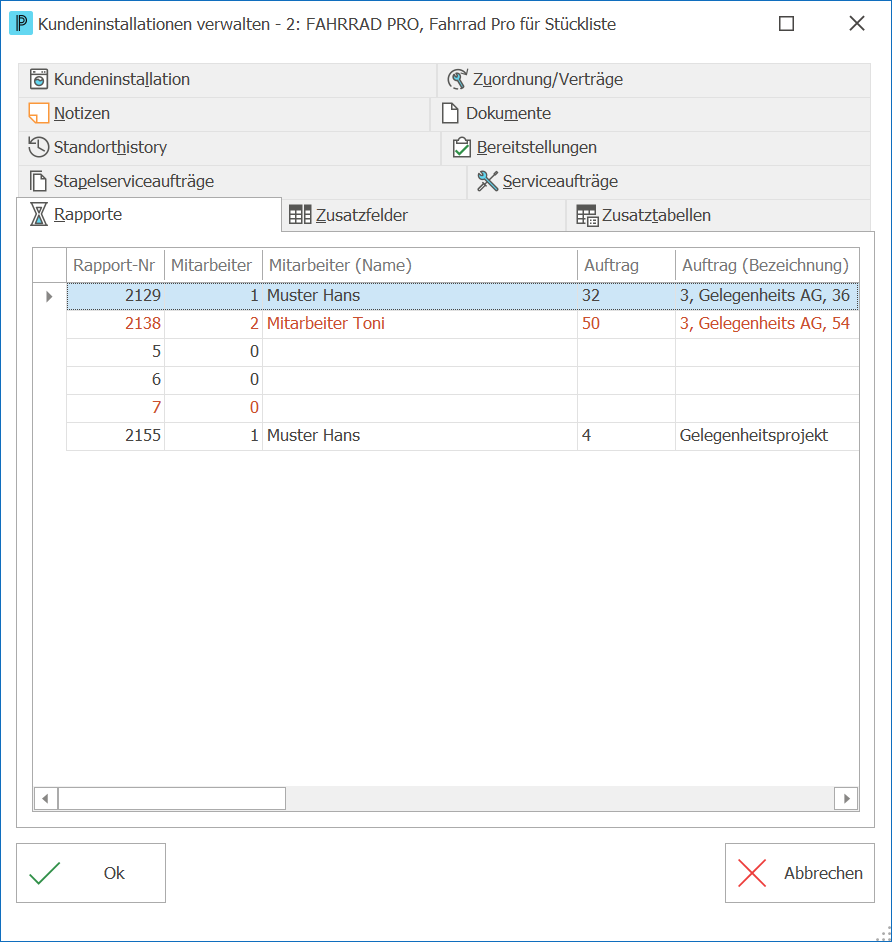Switch to the Serviceaufträge tab
This screenshot has width=892, height=942.
point(669,181)
